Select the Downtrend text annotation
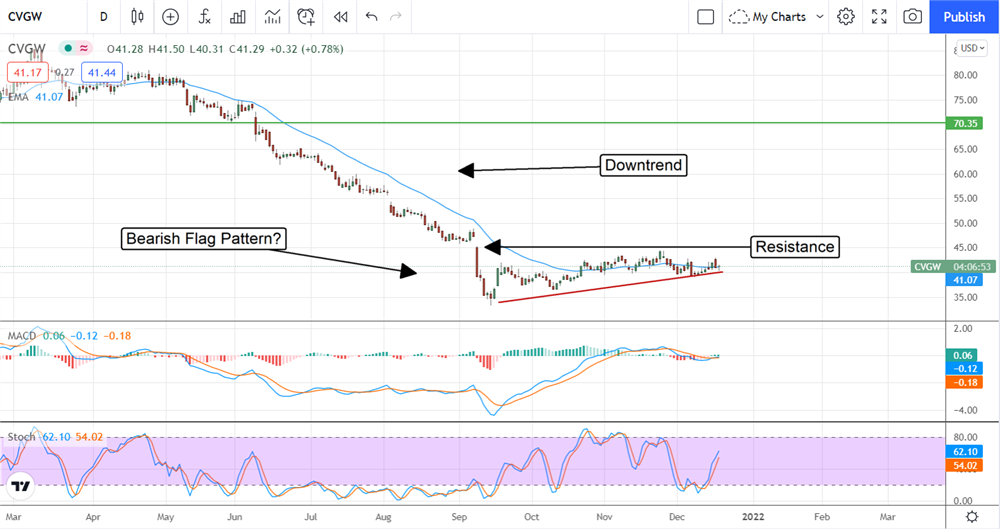The width and height of the screenshot is (1000, 529). tap(643, 165)
